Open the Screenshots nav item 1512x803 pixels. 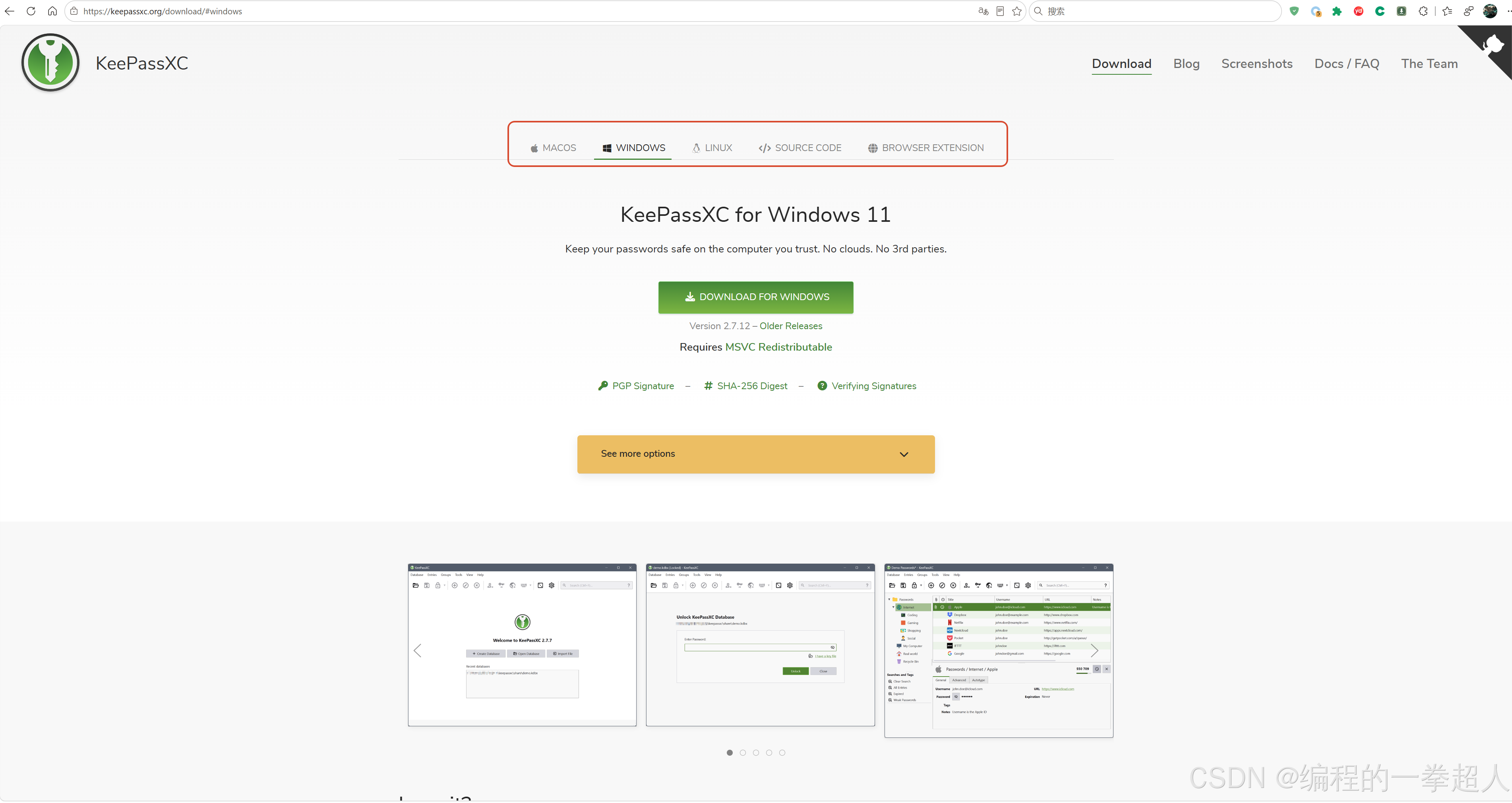tap(1256, 63)
